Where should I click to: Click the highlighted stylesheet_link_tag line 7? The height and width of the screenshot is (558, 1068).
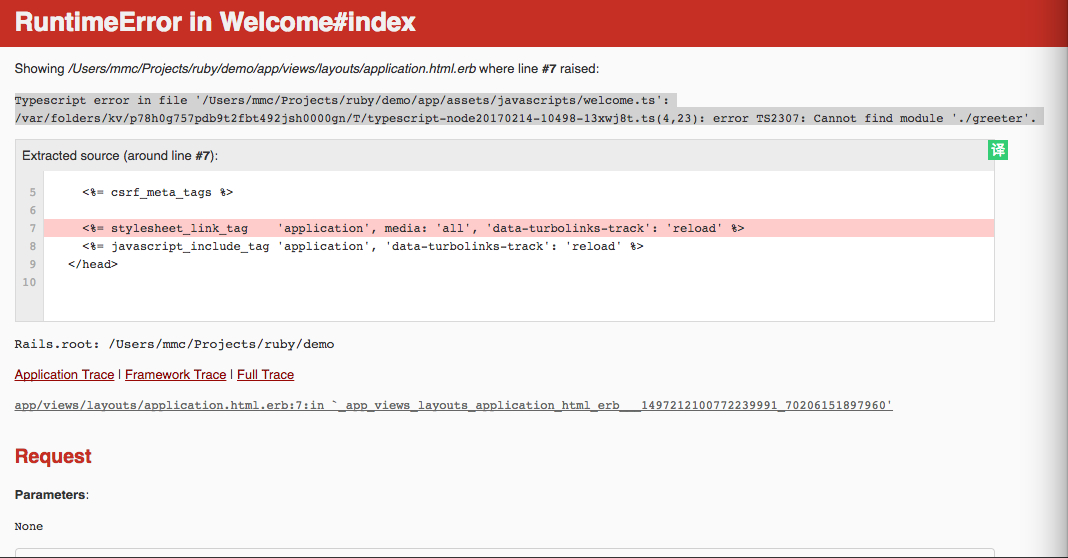tap(519, 228)
